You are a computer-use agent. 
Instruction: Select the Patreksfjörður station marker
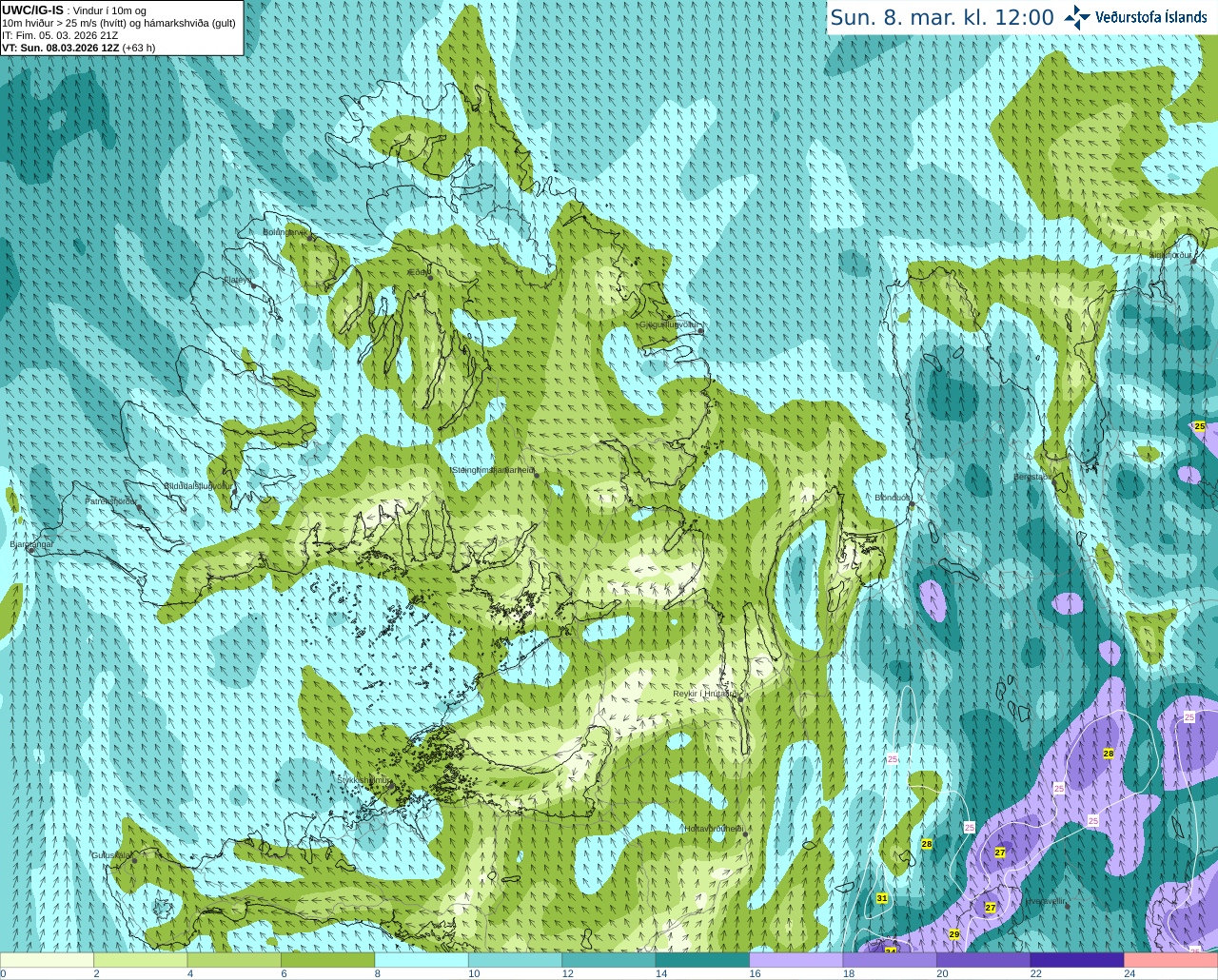[140, 507]
